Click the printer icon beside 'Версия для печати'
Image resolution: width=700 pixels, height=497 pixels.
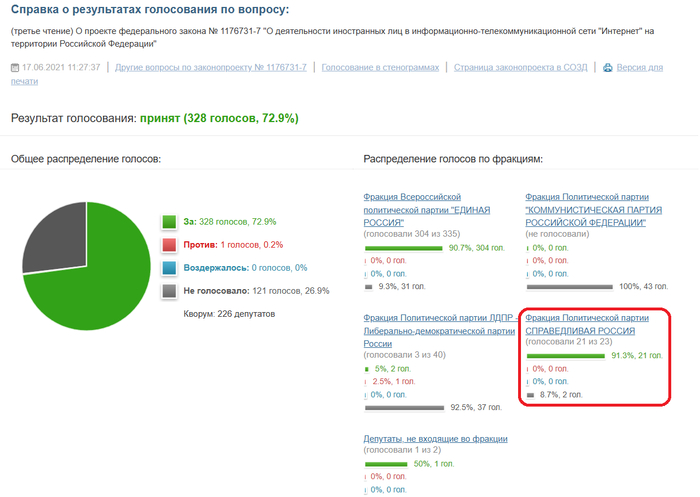pos(604,68)
